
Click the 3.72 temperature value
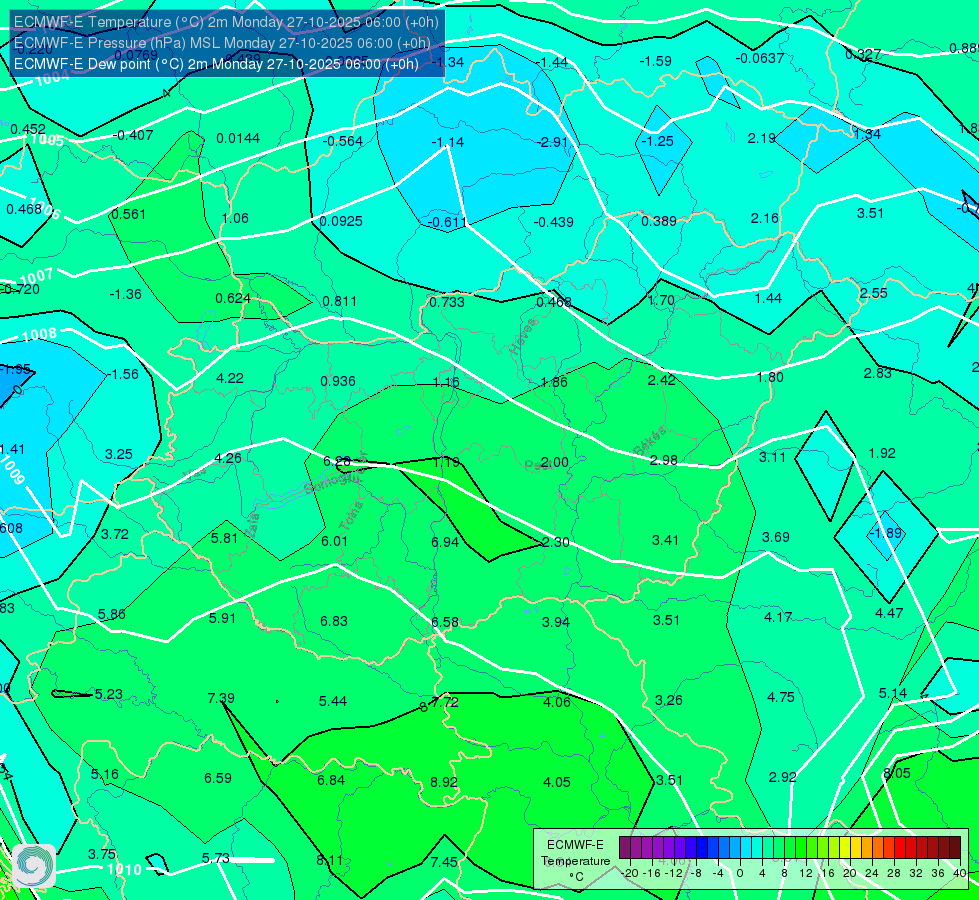[x=115, y=535]
